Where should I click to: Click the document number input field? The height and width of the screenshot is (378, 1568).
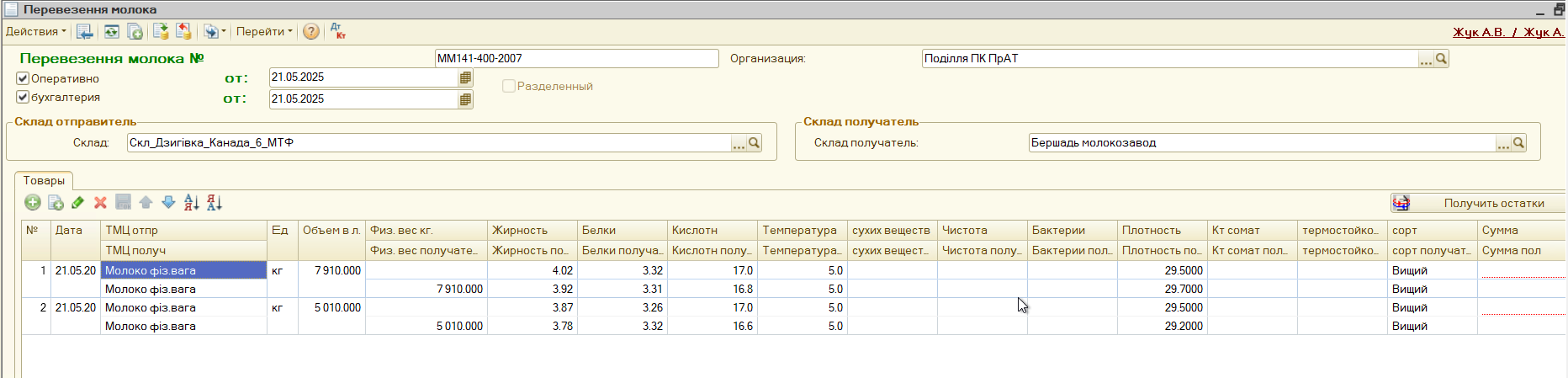(576, 58)
